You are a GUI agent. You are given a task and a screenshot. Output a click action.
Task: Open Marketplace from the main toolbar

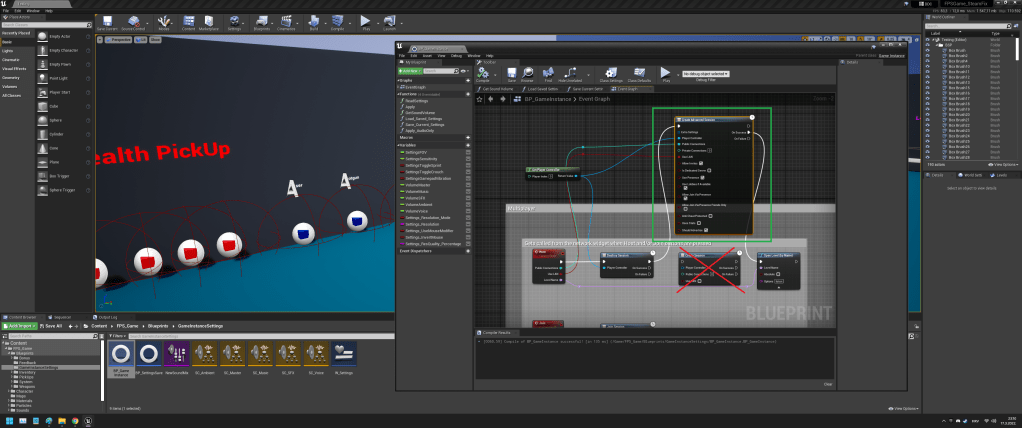209,23
